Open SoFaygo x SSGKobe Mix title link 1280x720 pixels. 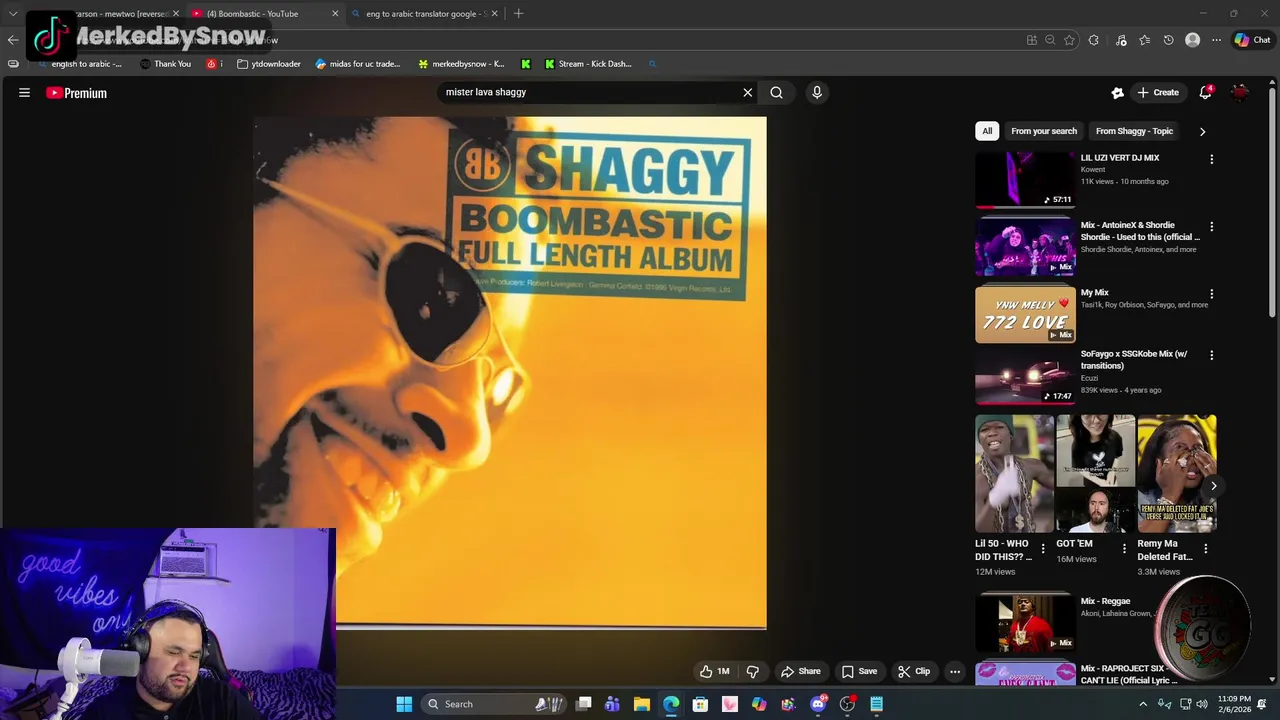(1134, 359)
